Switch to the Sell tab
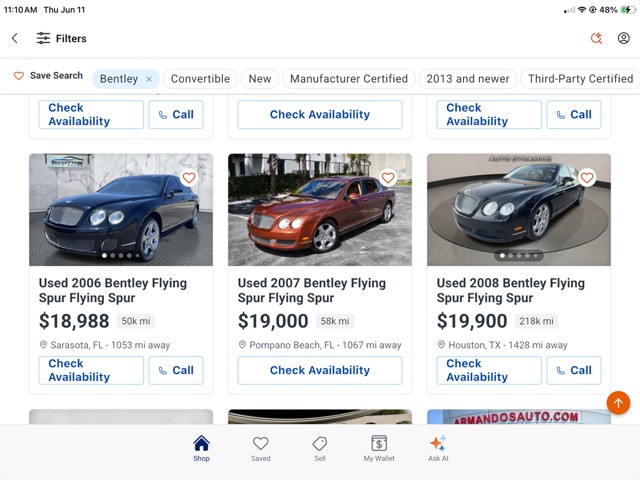This screenshot has height=480, width=640. 320,449
